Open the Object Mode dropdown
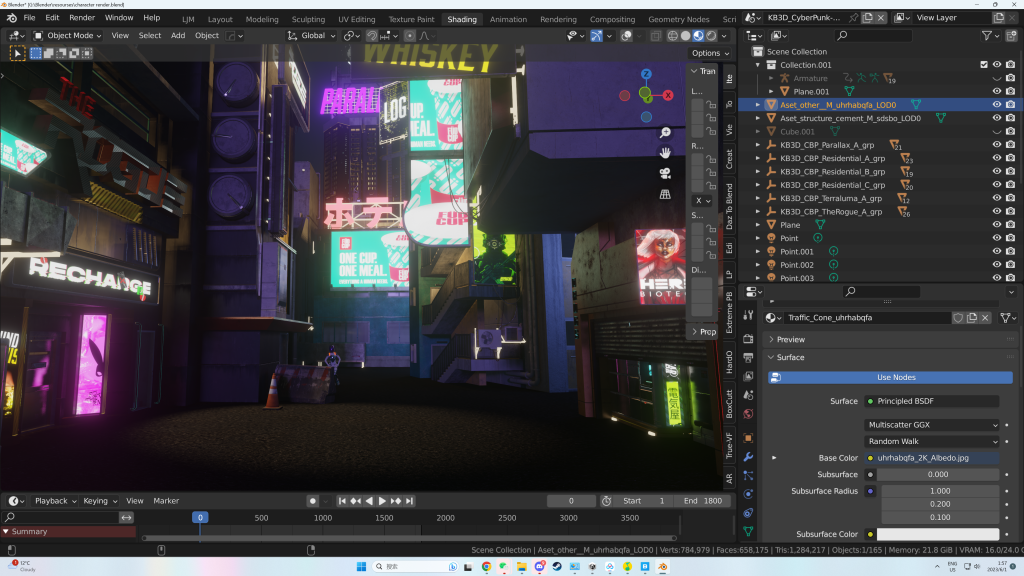The height and width of the screenshot is (576, 1024). pyautogui.click(x=67, y=36)
